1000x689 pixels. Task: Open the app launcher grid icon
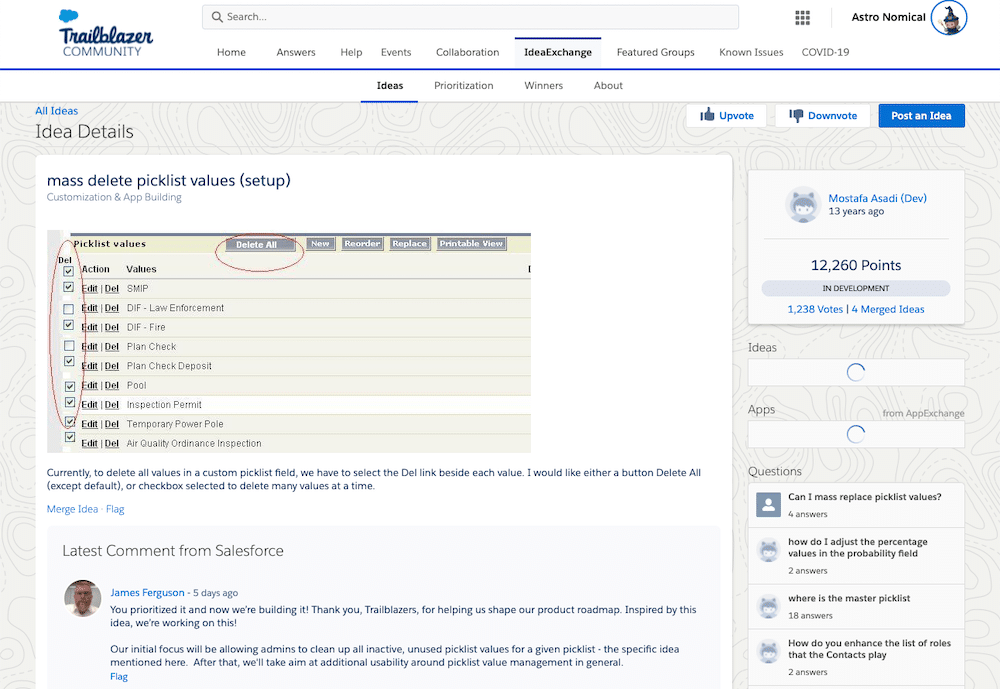[x=802, y=18]
